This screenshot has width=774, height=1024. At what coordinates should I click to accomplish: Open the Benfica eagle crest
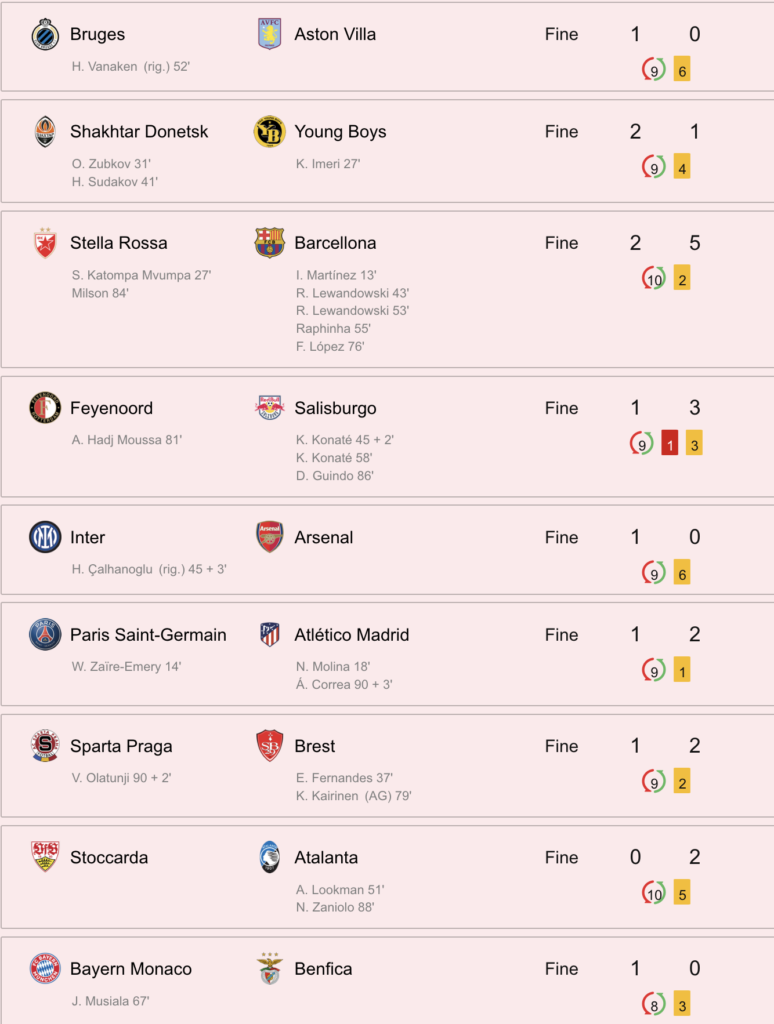(269, 968)
